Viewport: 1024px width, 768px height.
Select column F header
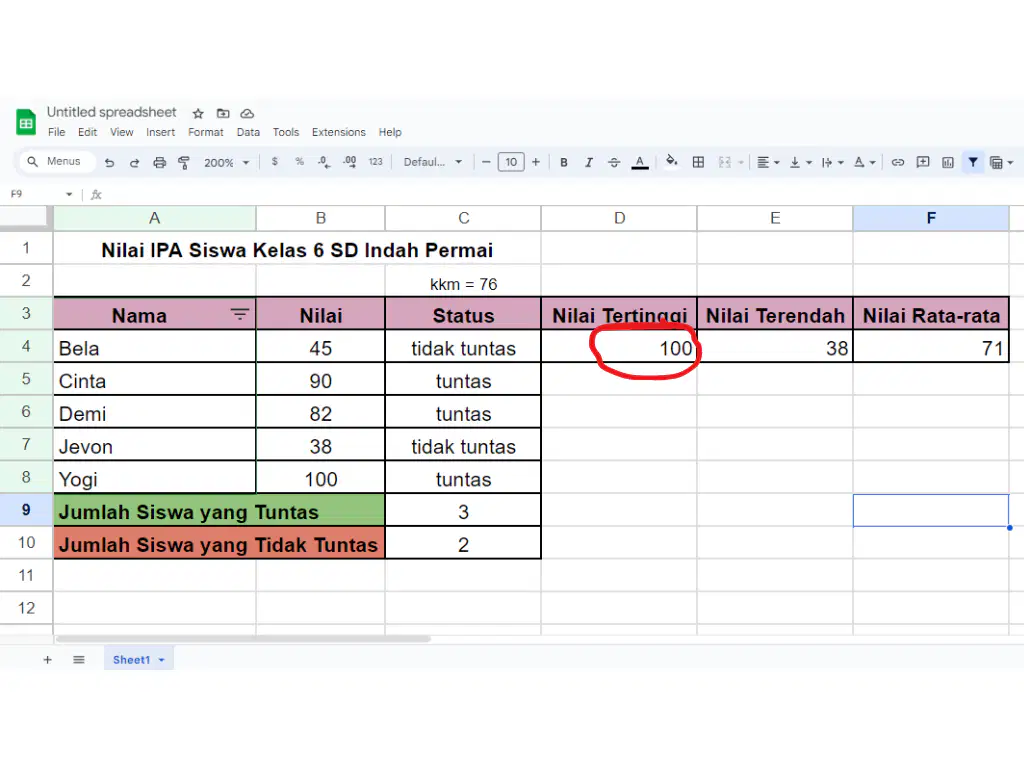(931, 218)
